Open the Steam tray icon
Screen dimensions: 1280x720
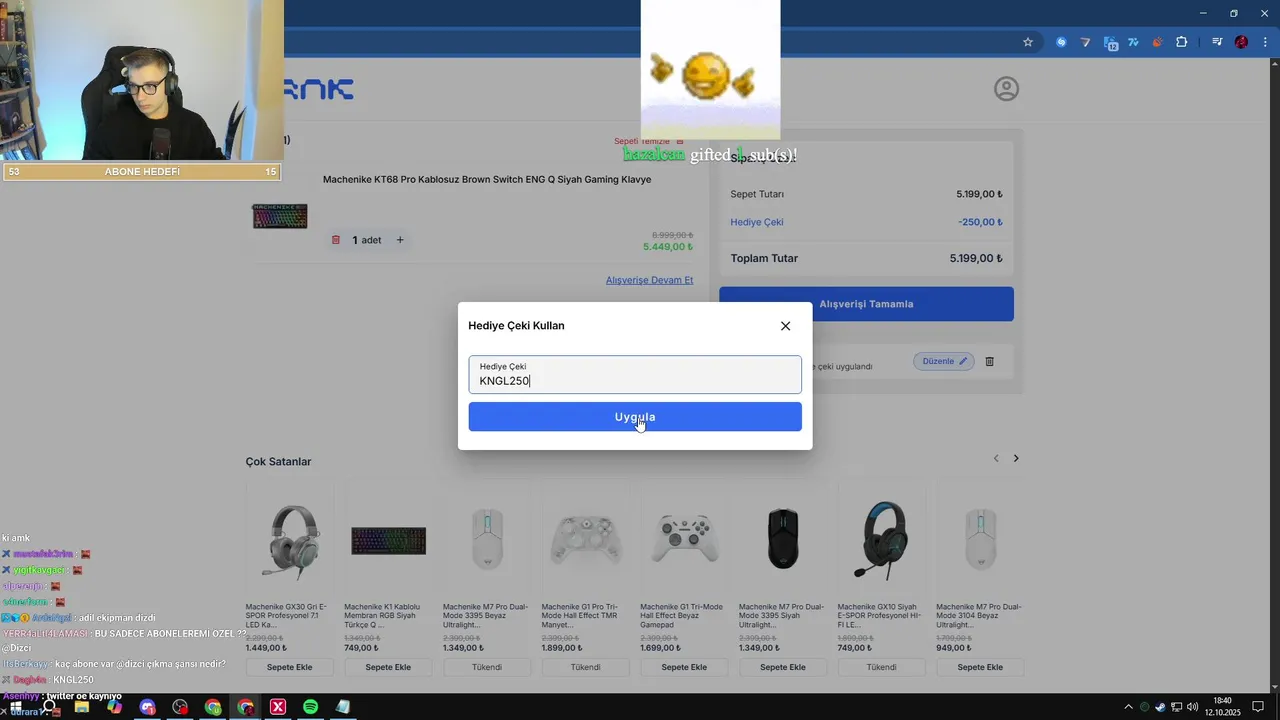pyautogui.click(x=1160, y=707)
